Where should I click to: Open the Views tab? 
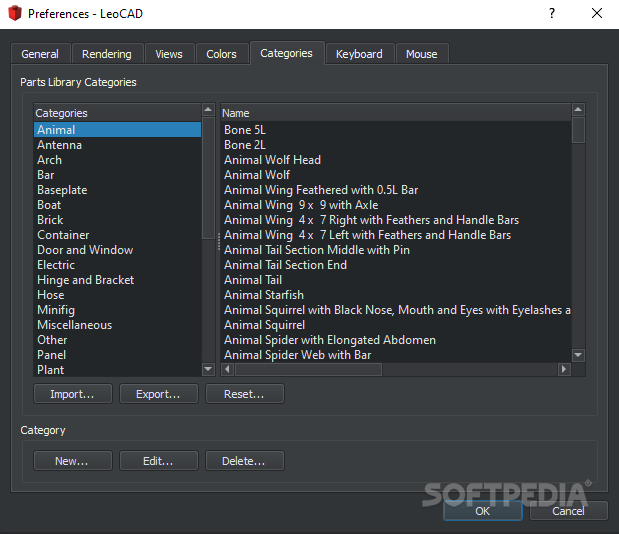pos(169,54)
